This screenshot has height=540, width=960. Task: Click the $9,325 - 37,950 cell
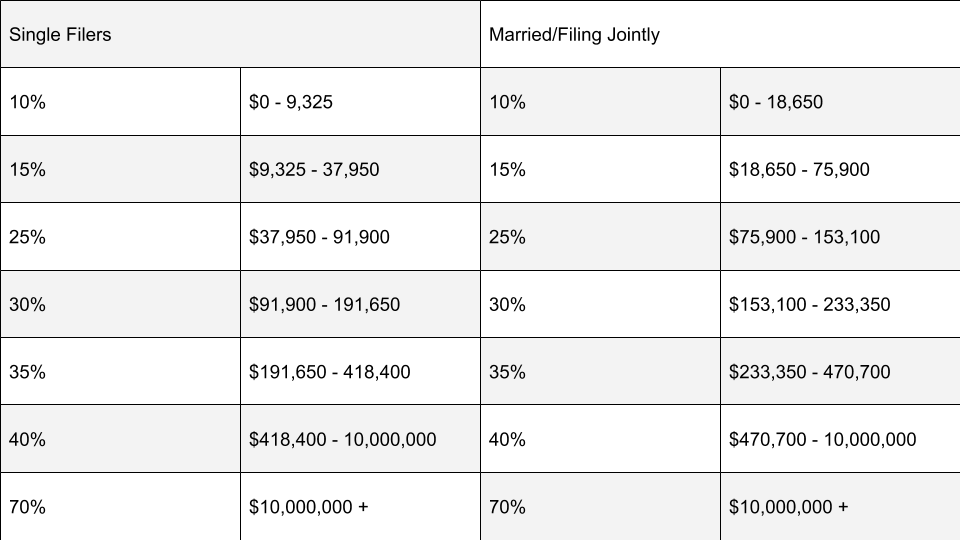point(360,169)
